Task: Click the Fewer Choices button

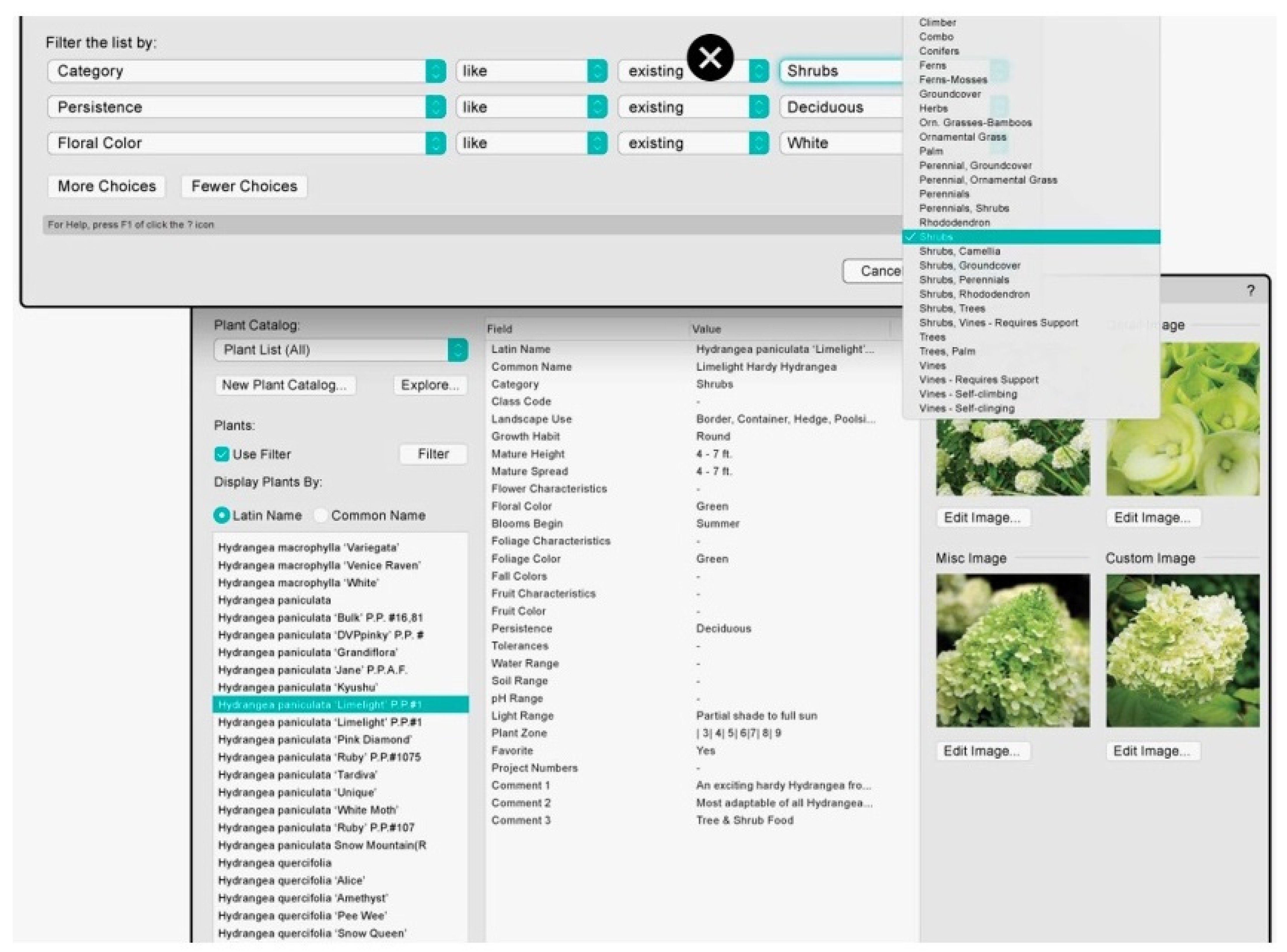Action: [244, 186]
